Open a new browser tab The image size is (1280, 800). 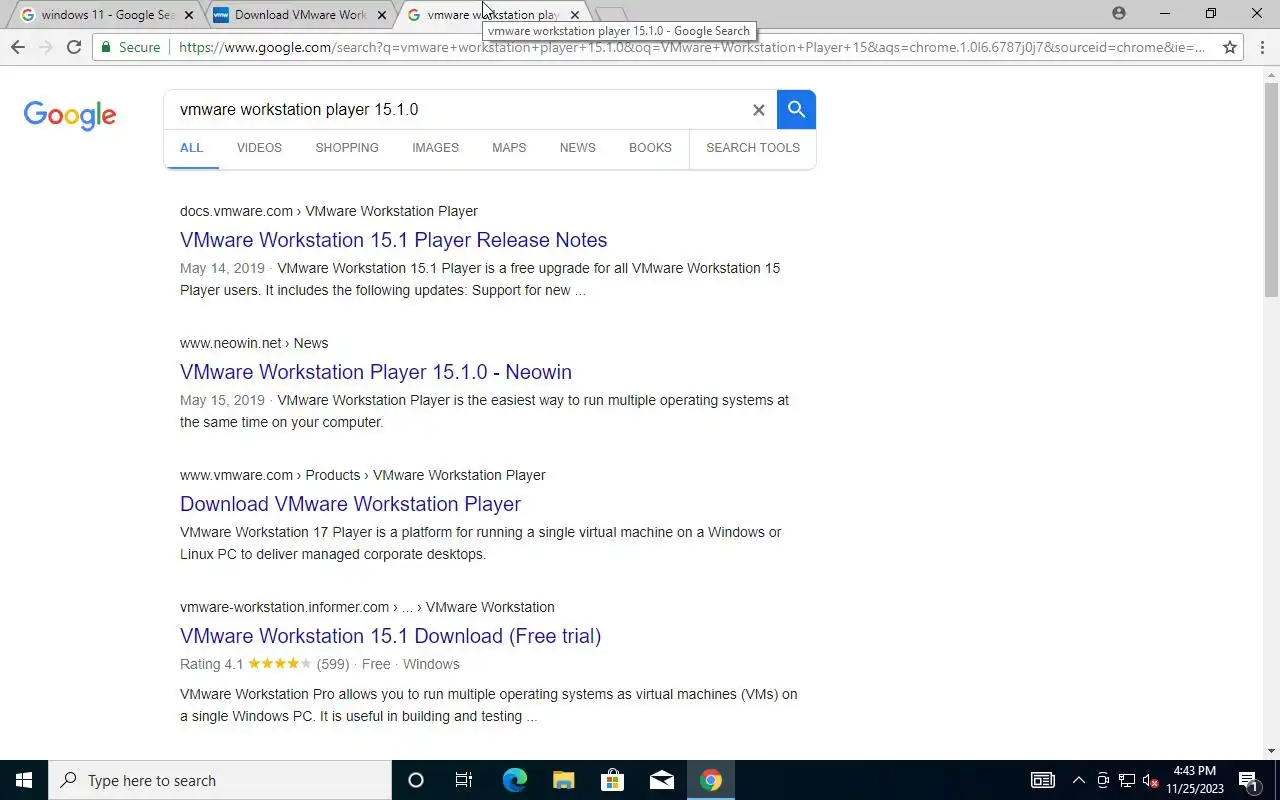[x=611, y=15]
